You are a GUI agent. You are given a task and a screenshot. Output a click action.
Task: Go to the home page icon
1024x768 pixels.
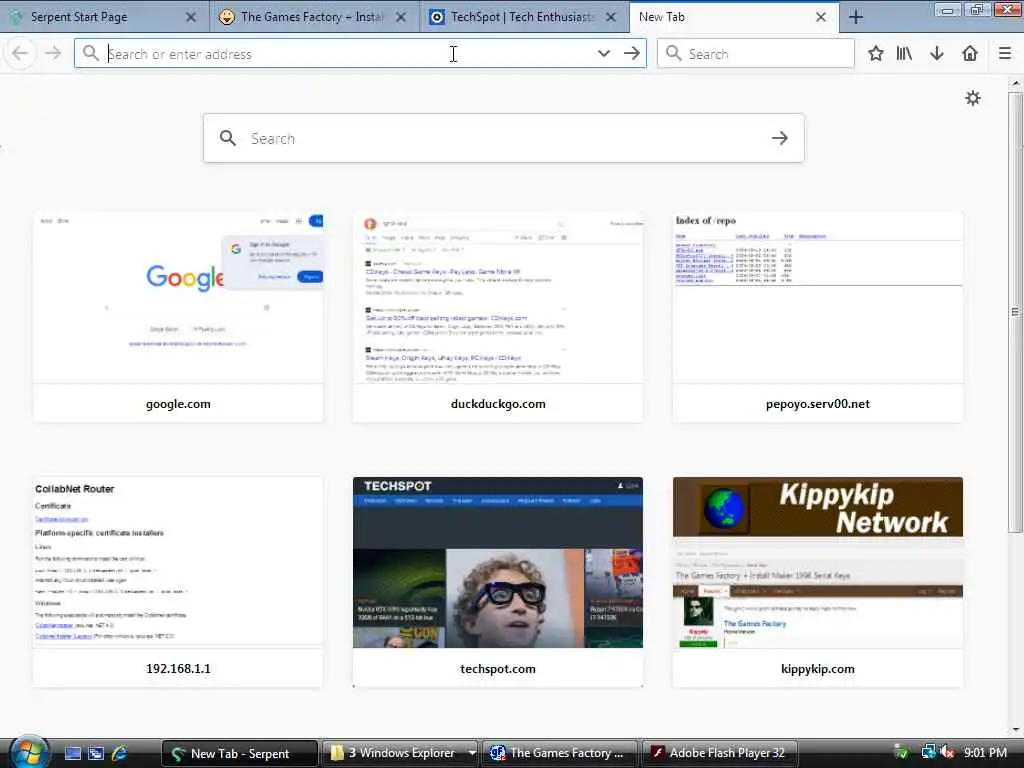tap(970, 54)
